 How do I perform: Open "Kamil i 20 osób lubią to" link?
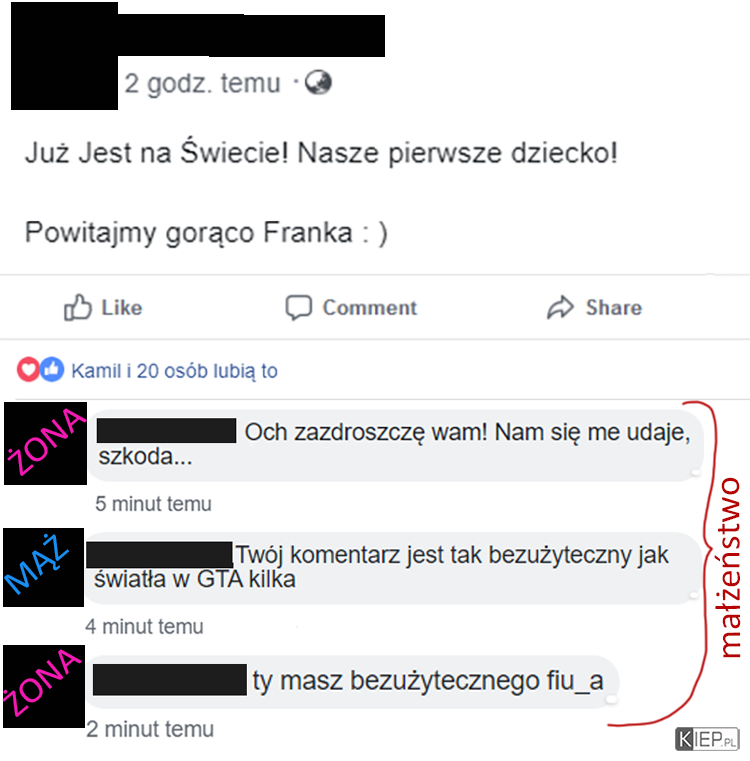pos(174,371)
